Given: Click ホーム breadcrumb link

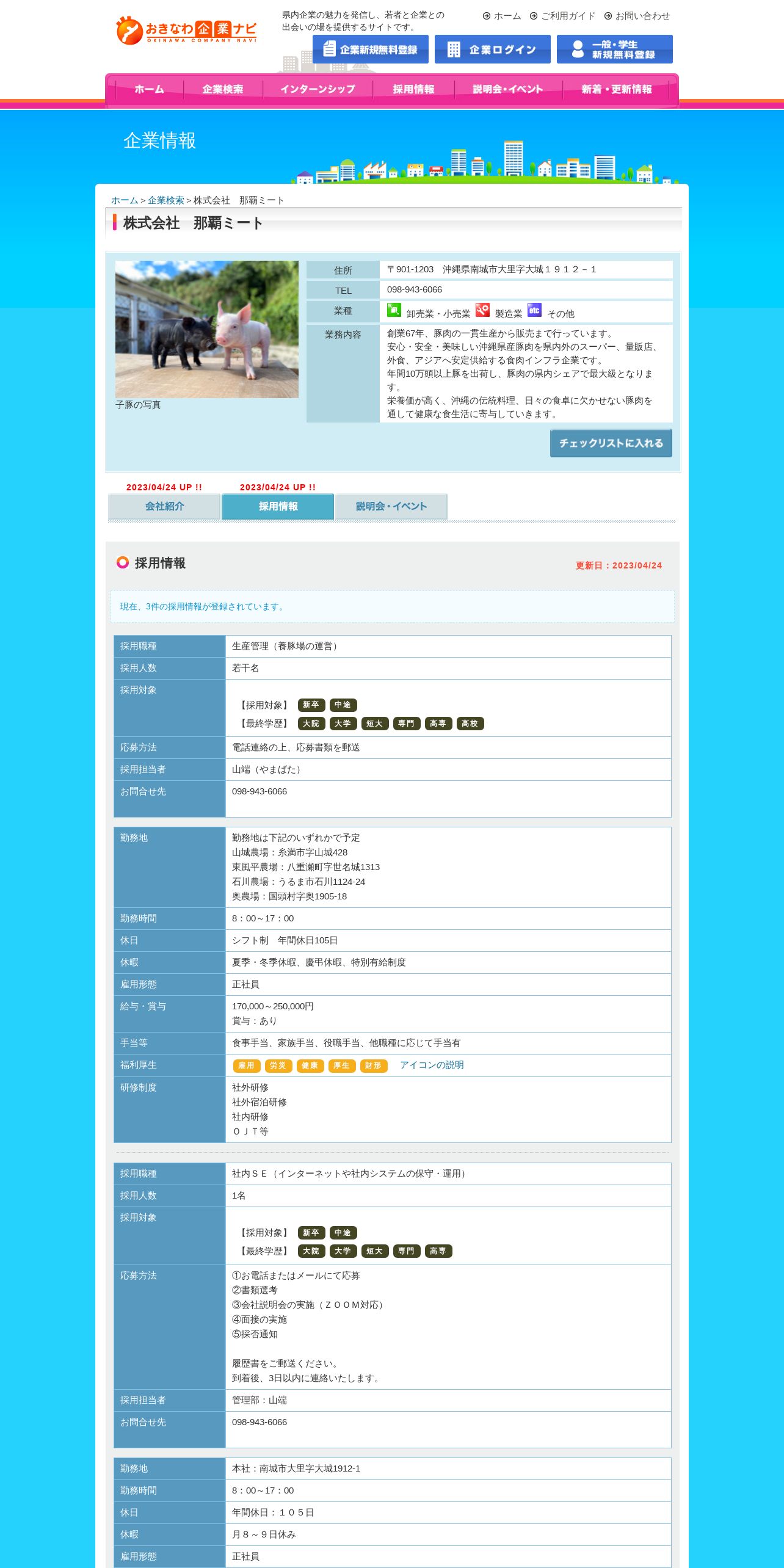Looking at the screenshot, I should click(x=125, y=200).
